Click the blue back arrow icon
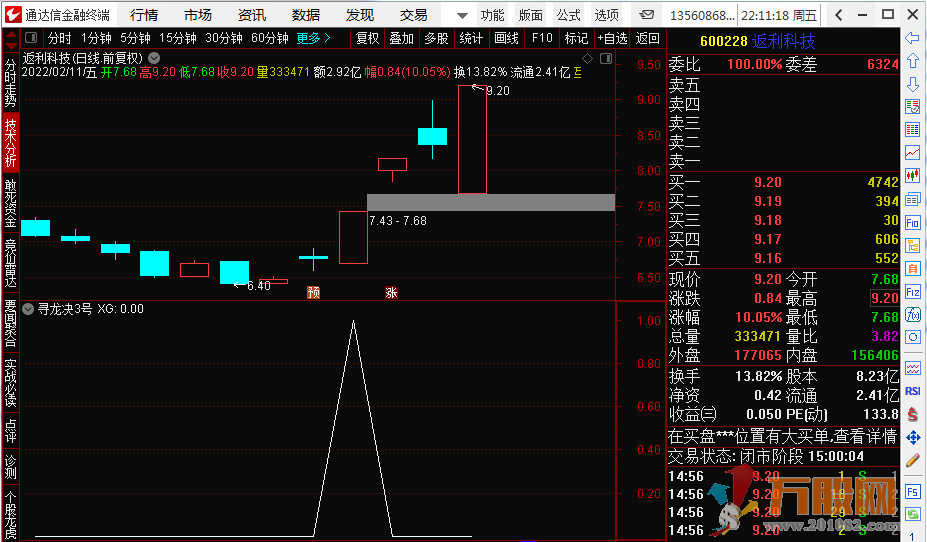The height and width of the screenshot is (542, 927). click(912, 38)
